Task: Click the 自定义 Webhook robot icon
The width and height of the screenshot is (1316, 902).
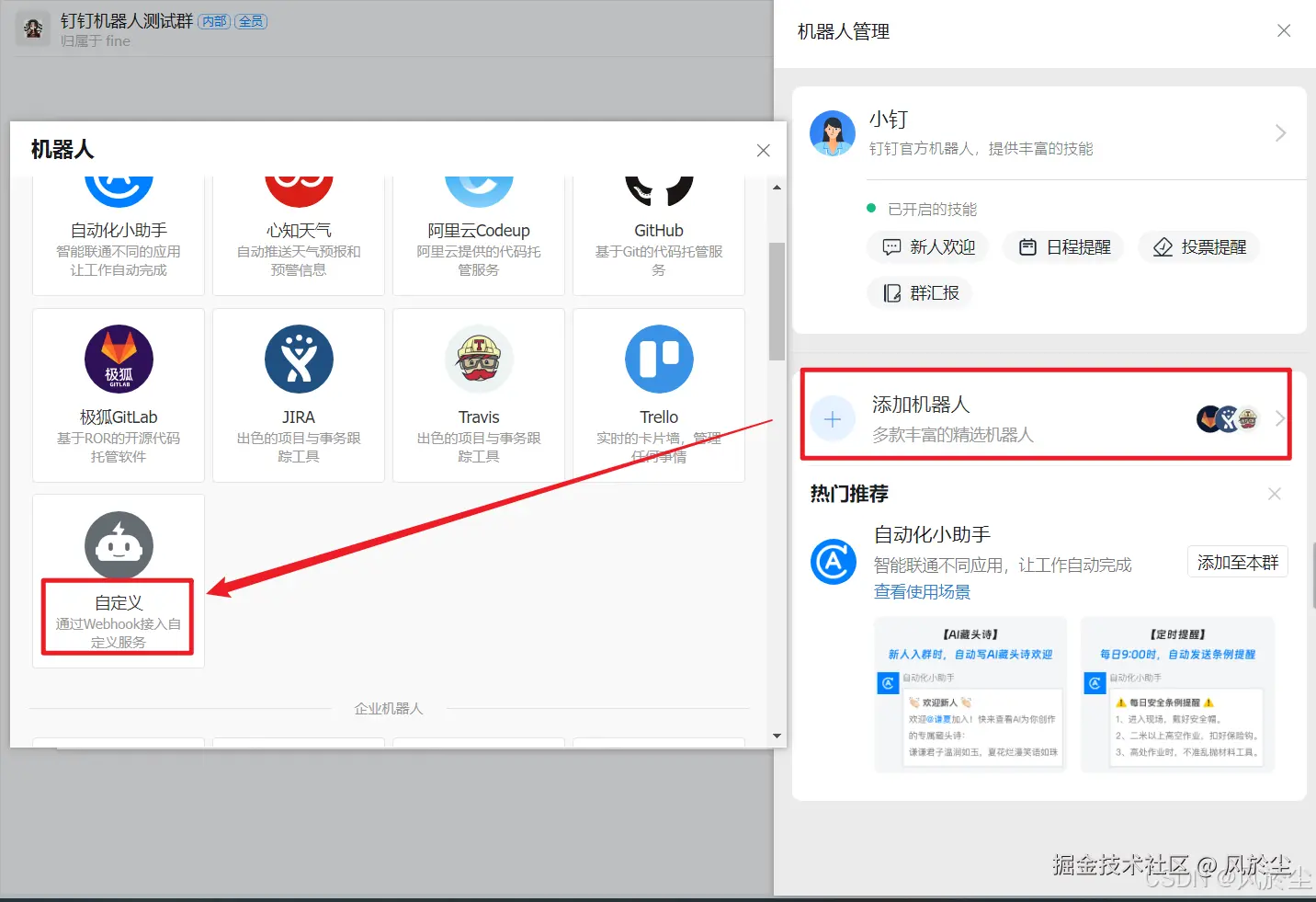Action: [118, 544]
